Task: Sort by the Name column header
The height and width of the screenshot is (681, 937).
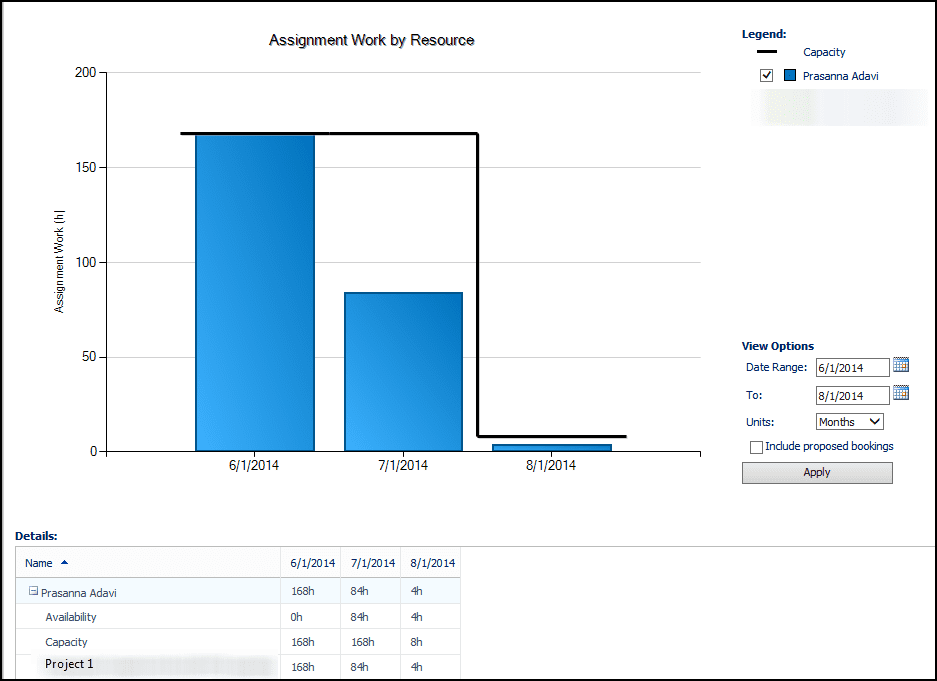Action: coord(39,563)
